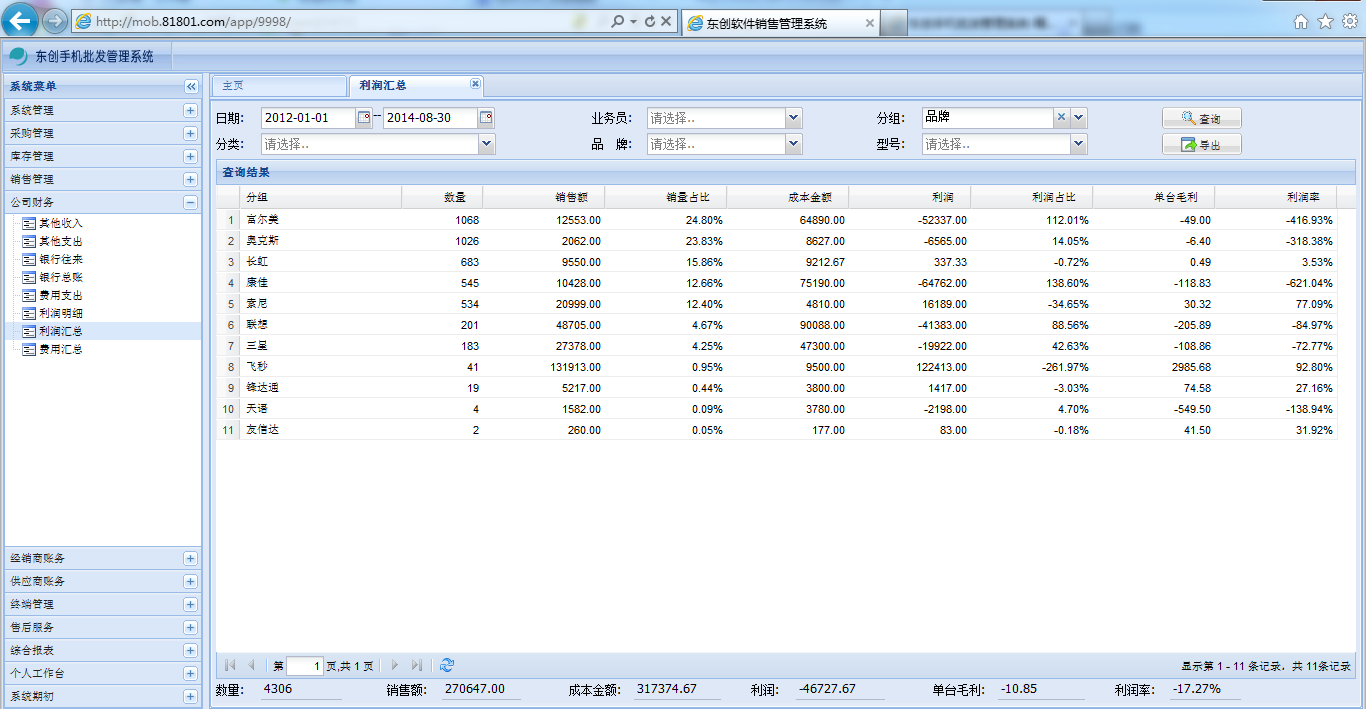Click the 导出 export button
The height and width of the screenshot is (709, 1366).
[x=1201, y=145]
